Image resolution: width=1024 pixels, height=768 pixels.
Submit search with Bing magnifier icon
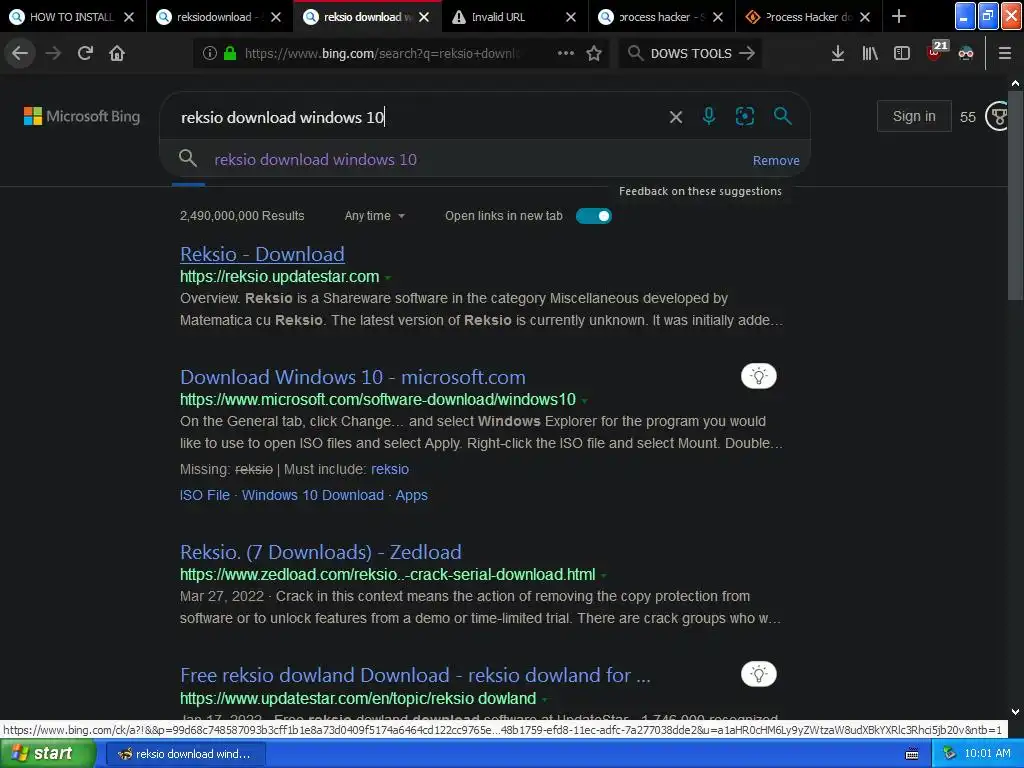782,116
